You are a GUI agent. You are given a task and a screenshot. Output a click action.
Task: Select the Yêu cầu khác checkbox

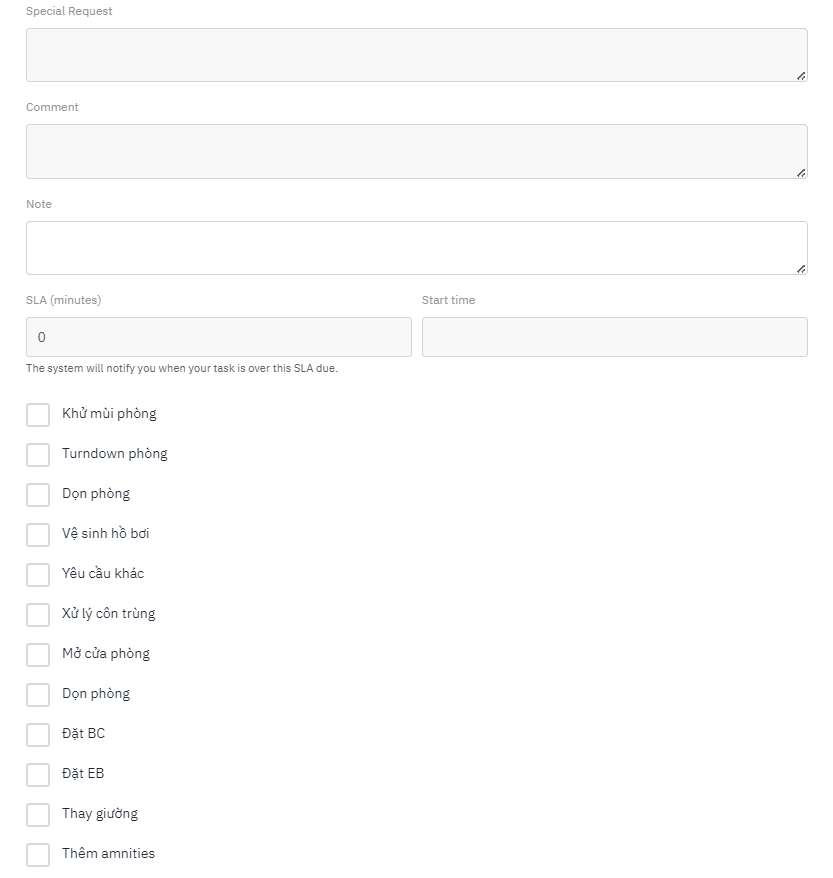38,575
